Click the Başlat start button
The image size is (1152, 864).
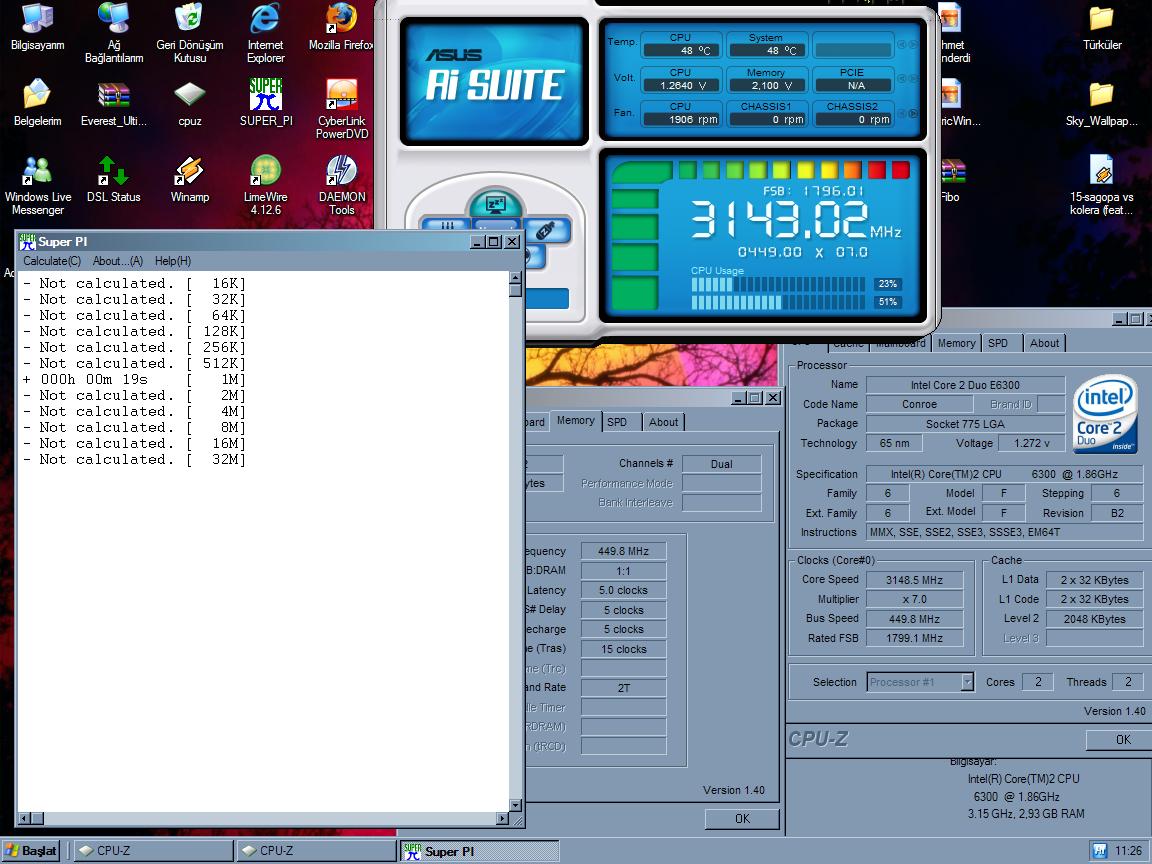[x=30, y=851]
